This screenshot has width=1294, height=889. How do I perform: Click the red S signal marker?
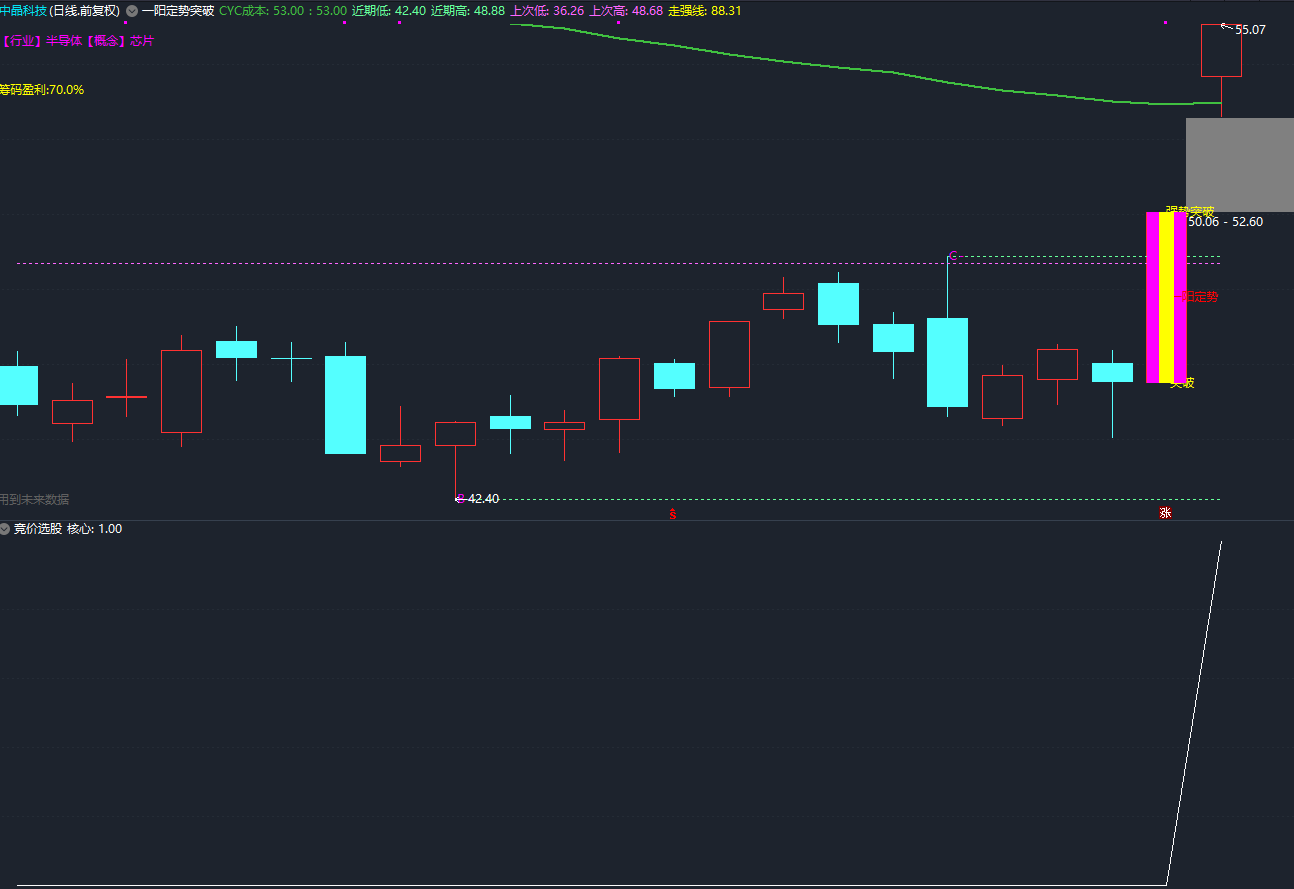673,514
